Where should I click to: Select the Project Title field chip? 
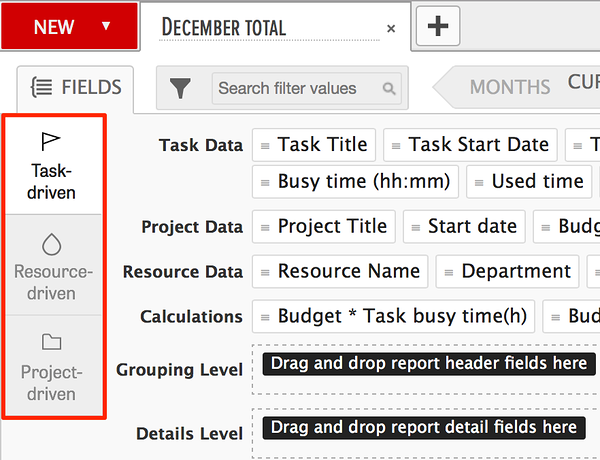pos(324,227)
